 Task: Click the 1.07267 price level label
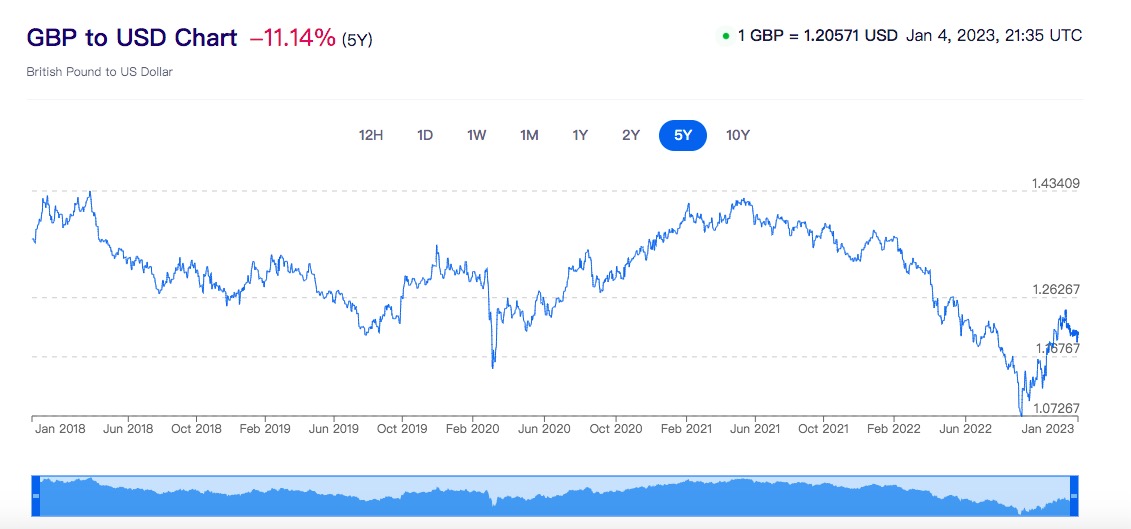pyautogui.click(x=1055, y=408)
